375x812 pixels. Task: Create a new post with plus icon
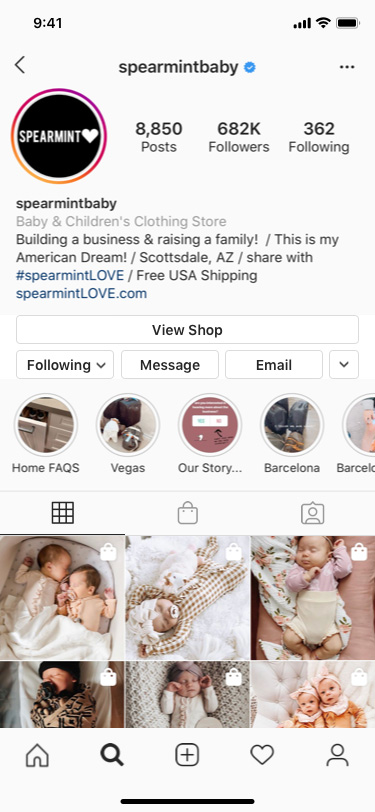[x=187, y=756]
